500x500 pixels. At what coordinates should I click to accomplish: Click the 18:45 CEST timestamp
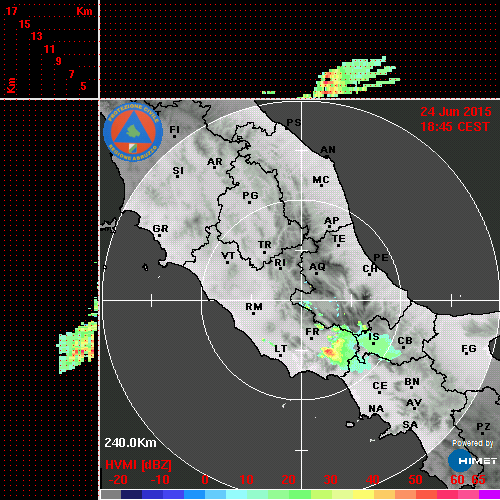(x=455, y=127)
